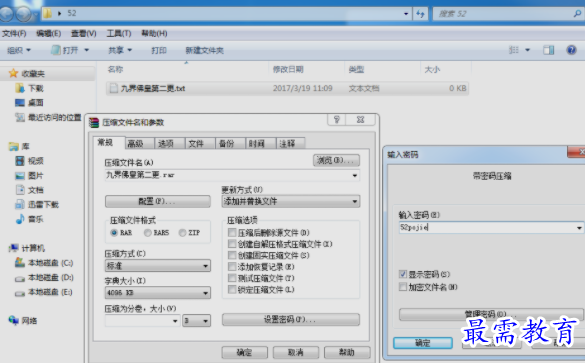Click help button in archive dialog title

337,120
